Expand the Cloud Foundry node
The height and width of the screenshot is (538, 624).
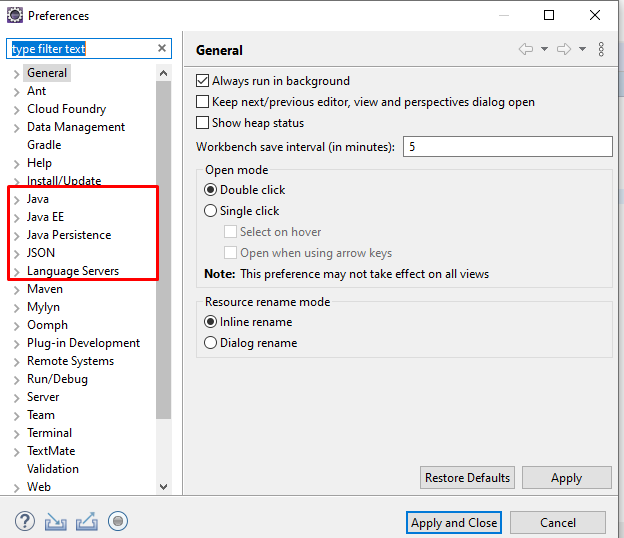click(16, 110)
